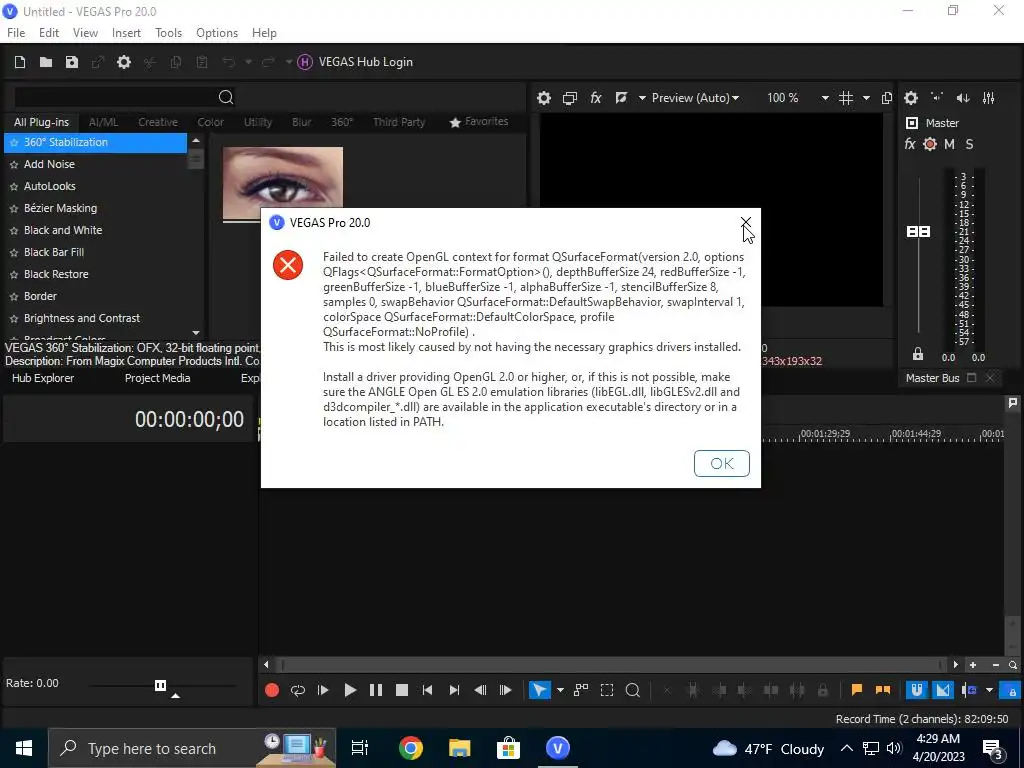Open the Insert menu

(x=126, y=33)
